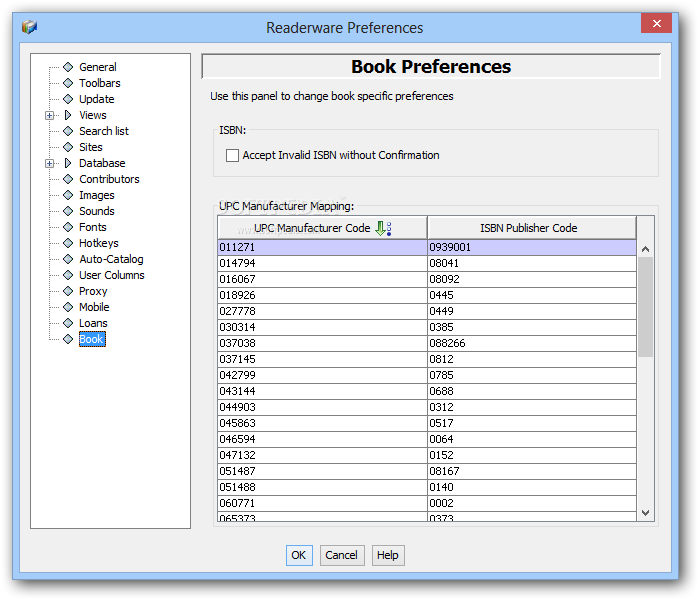Click the diamond icon next to General
Viewport: 699px width, 600px height.
click(x=68, y=67)
